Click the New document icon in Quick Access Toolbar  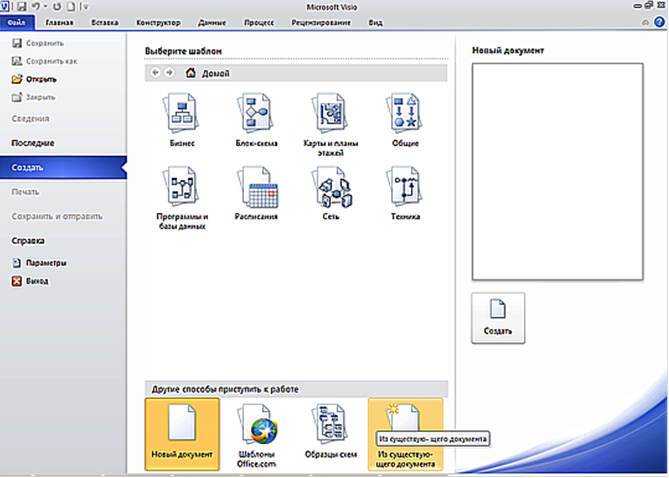coord(71,6)
